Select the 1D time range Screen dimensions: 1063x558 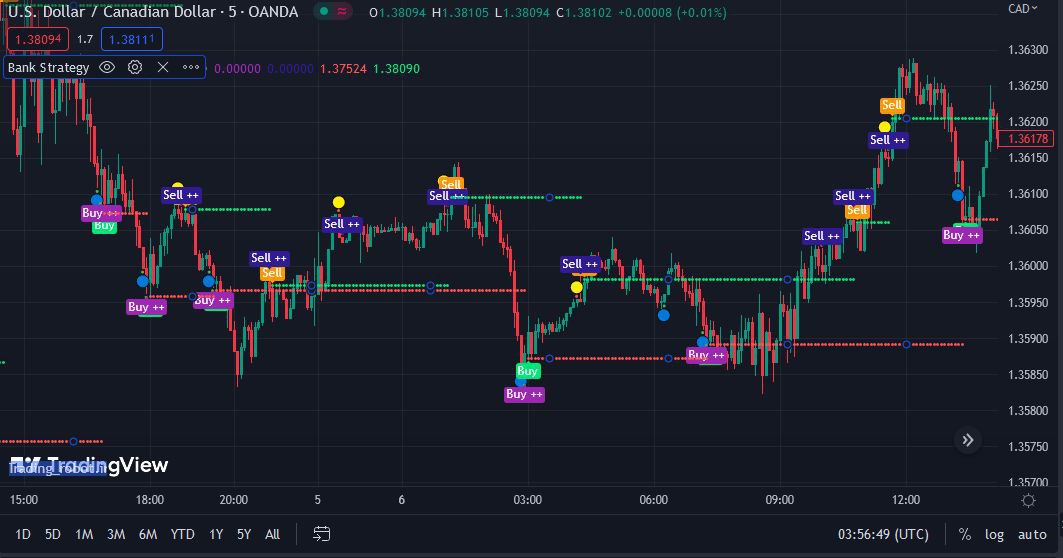[x=23, y=534]
